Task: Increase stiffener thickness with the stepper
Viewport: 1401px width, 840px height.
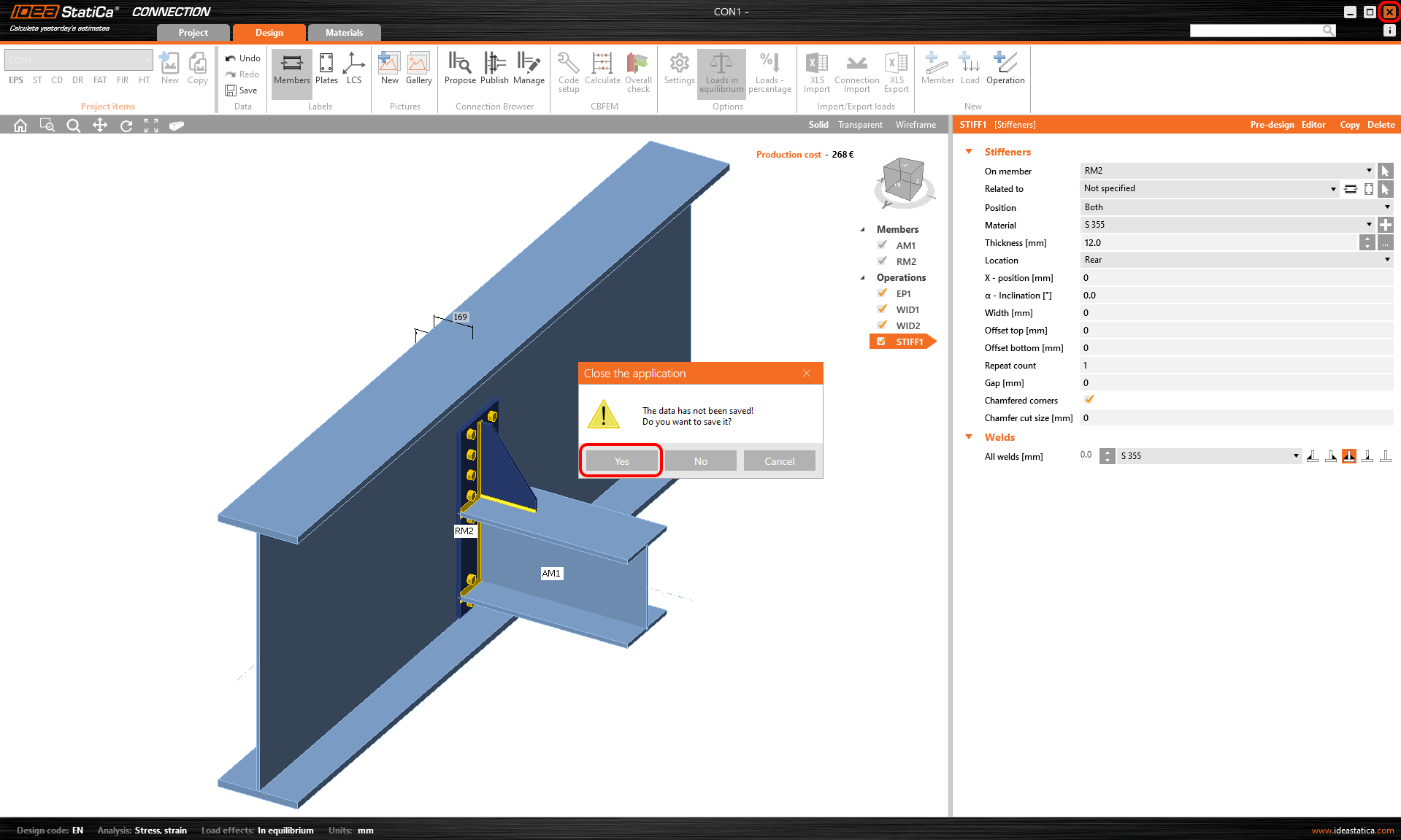Action: pos(1366,239)
